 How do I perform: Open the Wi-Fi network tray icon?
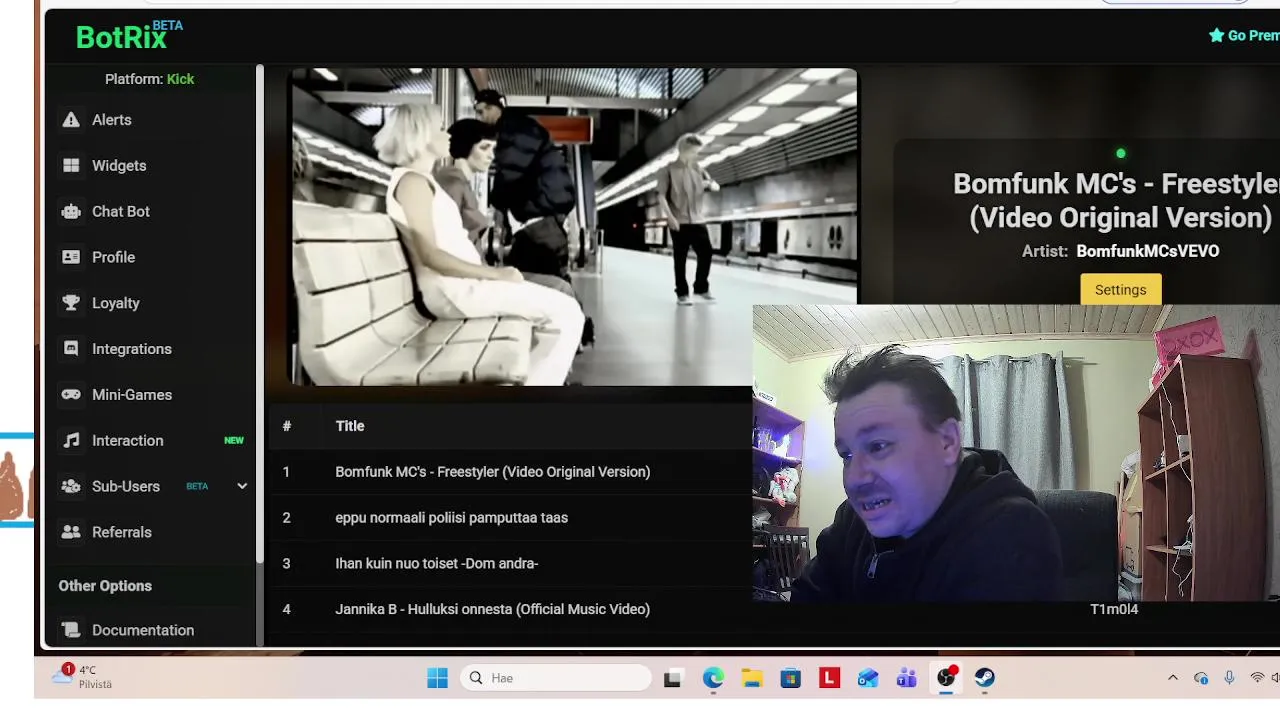pos(1257,678)
